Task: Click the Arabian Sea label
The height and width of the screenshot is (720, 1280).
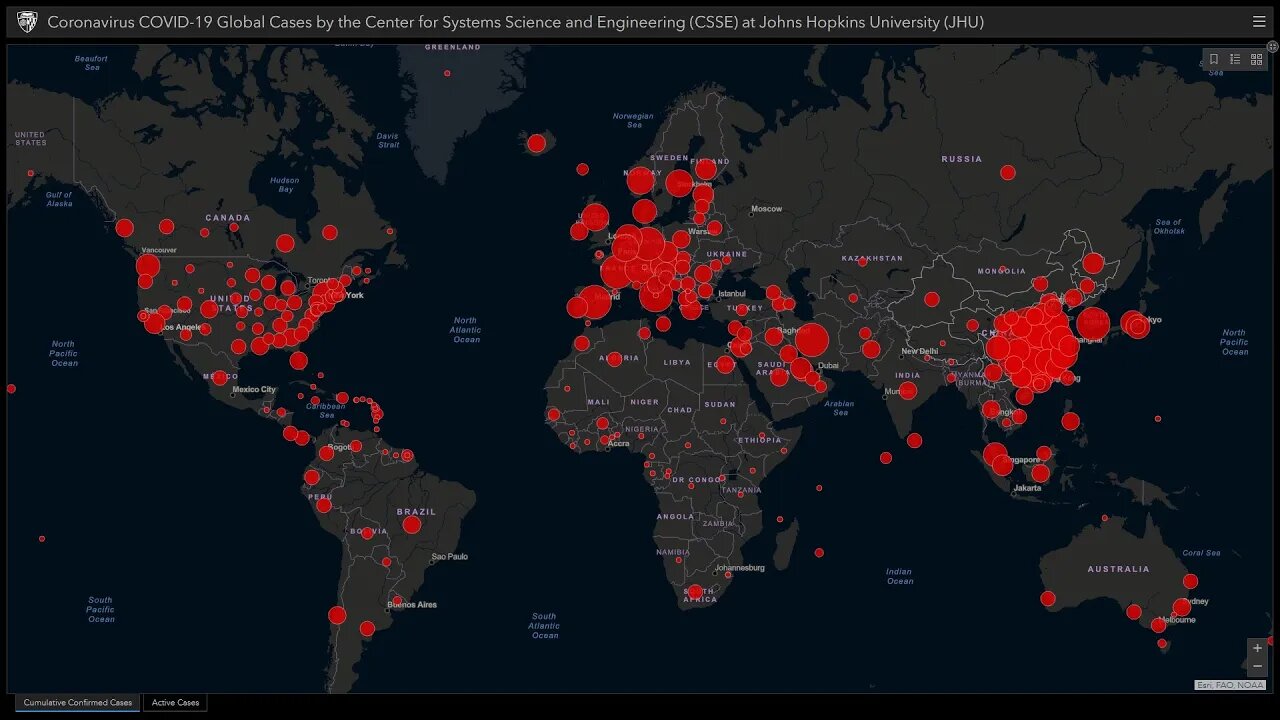Action: click(x=840, y=408)
